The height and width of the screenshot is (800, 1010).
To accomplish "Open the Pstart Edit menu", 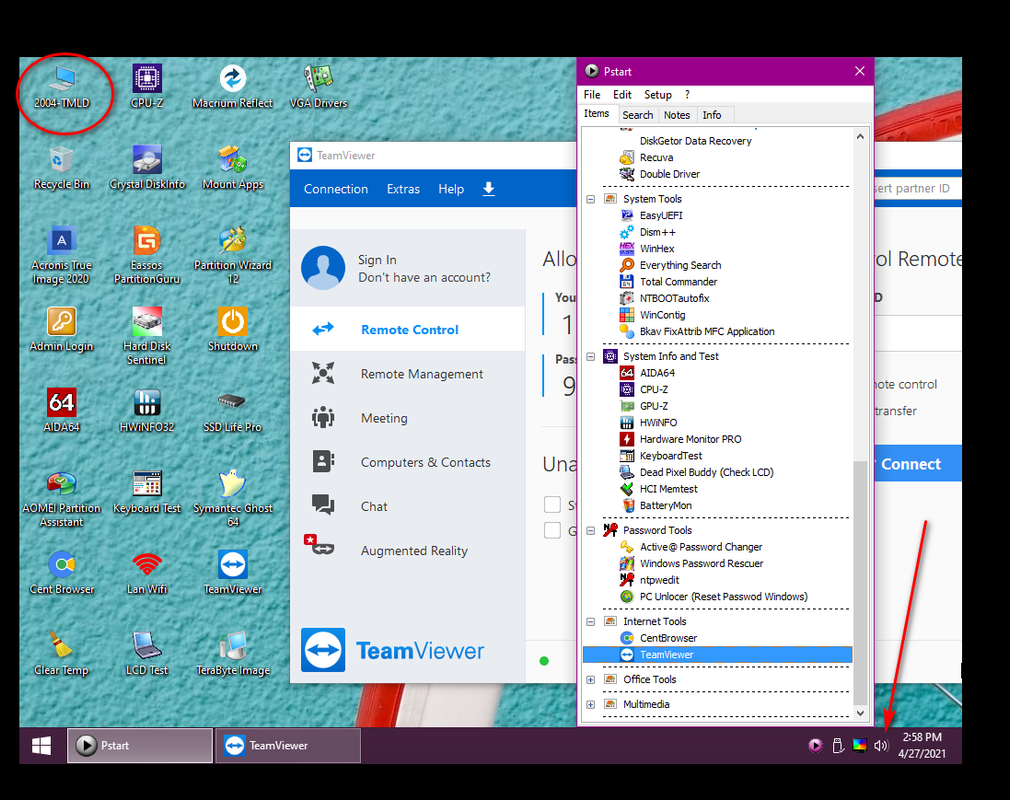I will pyautogui.click(x=622, y=95).
